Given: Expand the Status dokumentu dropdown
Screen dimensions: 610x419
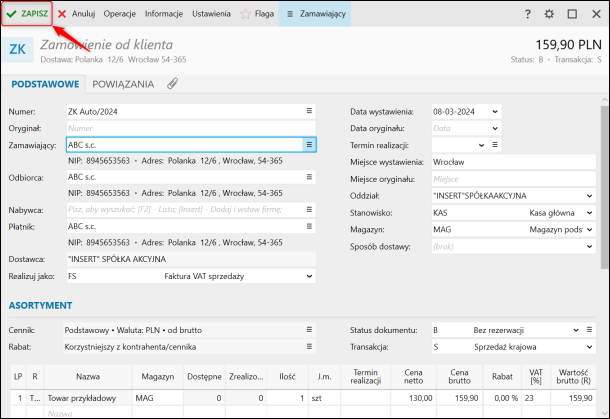Looking at the screenshot, I should 577,330.
